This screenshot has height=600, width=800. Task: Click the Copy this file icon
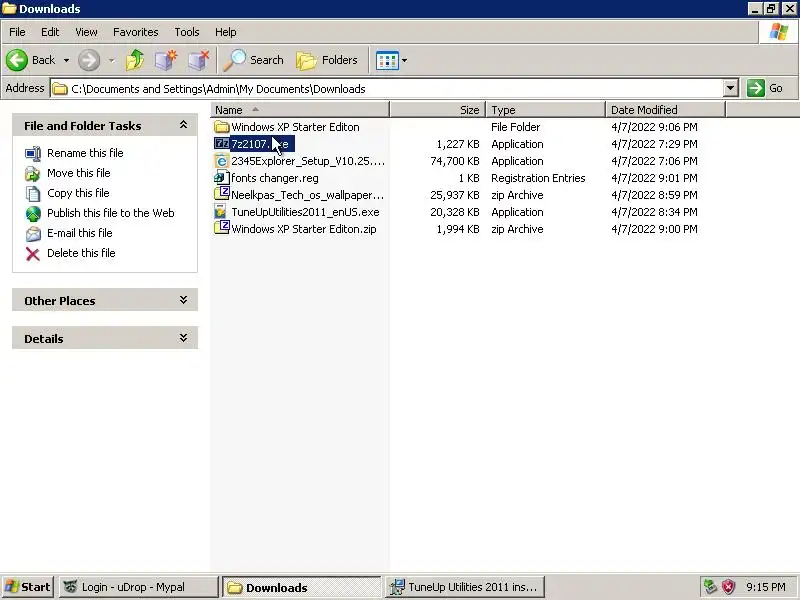tap(33, 193)
